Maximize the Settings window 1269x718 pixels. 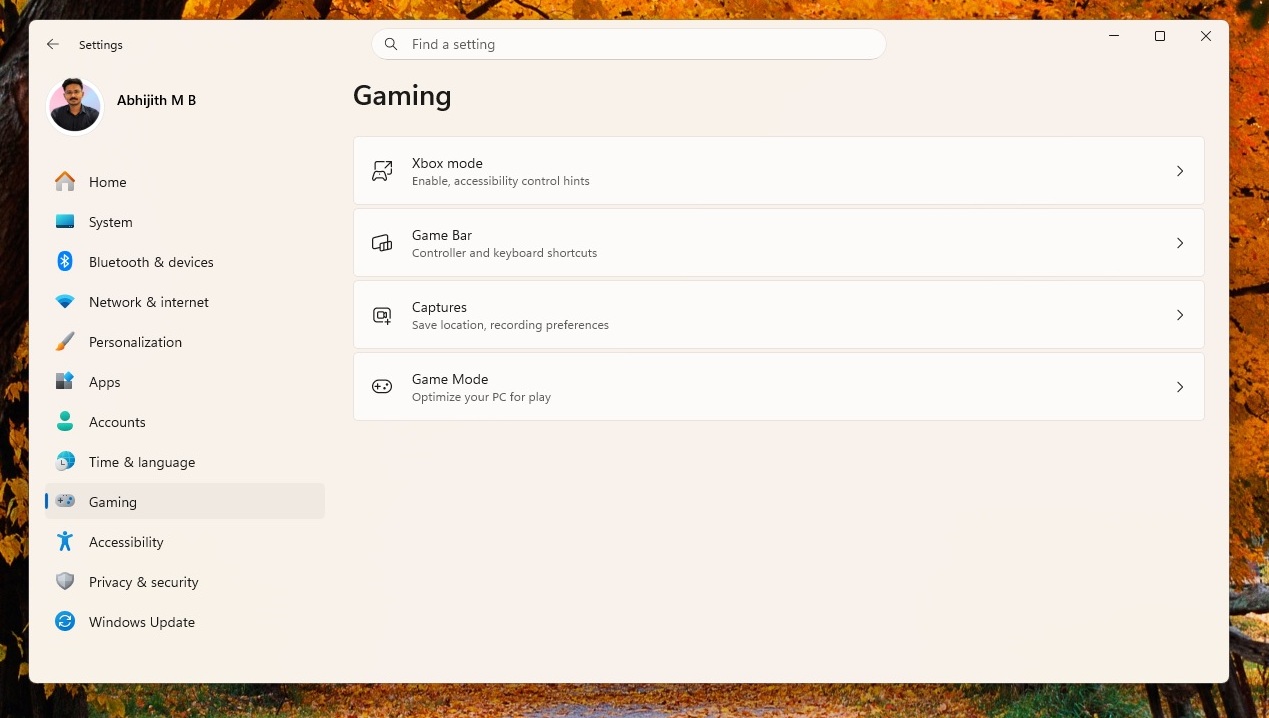coord(1160,36)
